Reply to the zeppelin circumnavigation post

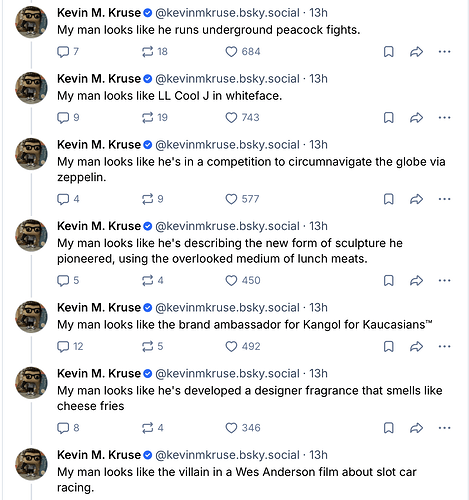[63, 199]
